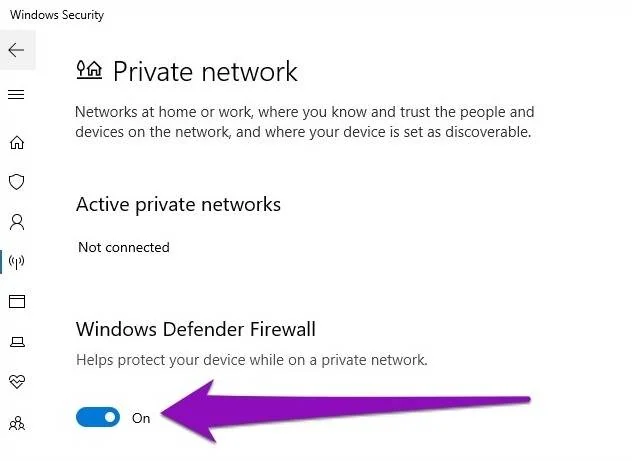Viewport: 632px width, 461px height.
Task: Click the Not connected status text
Action: (124, 247)
